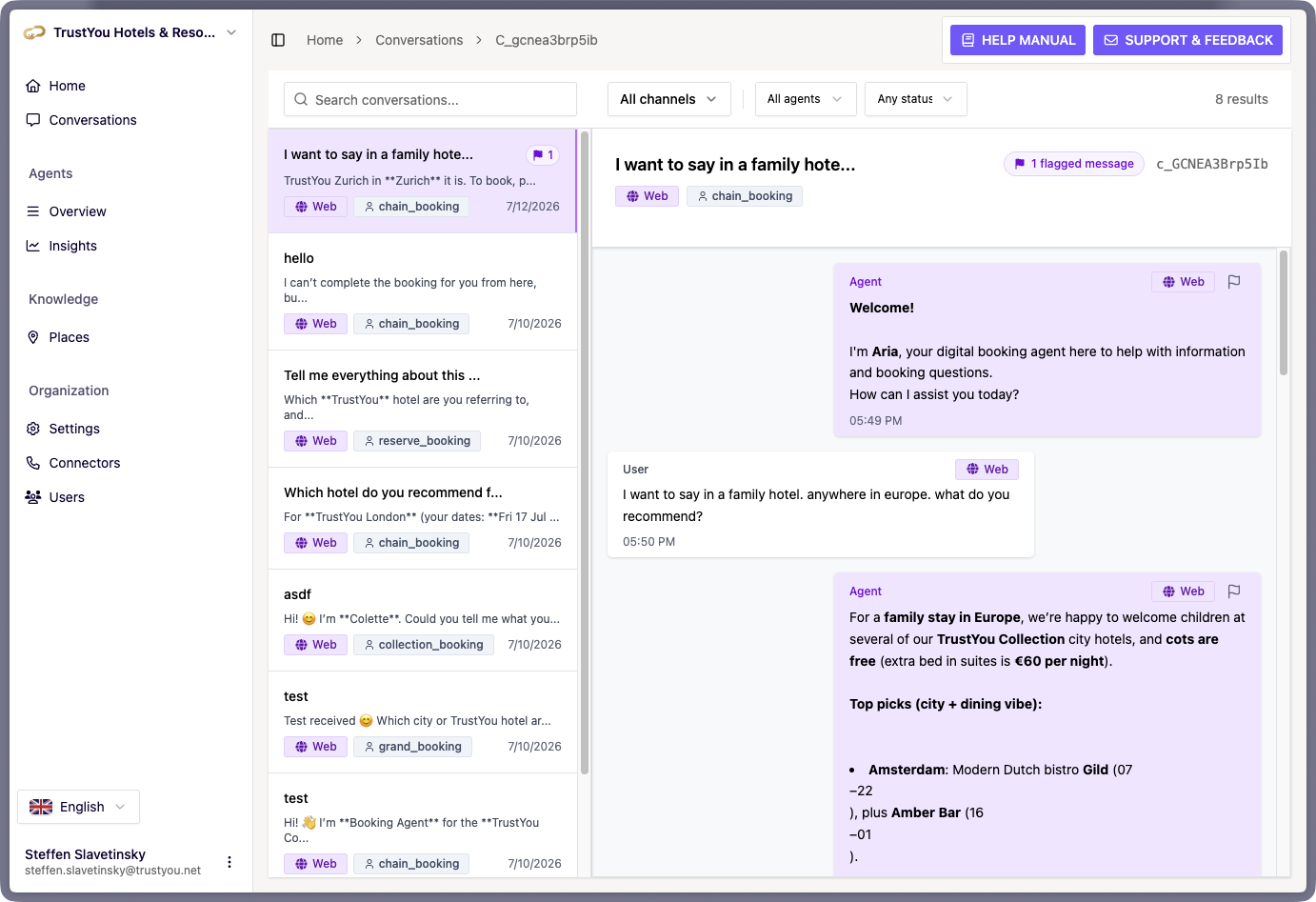Click the Conversations chat bubble icon

pos(33,120)
